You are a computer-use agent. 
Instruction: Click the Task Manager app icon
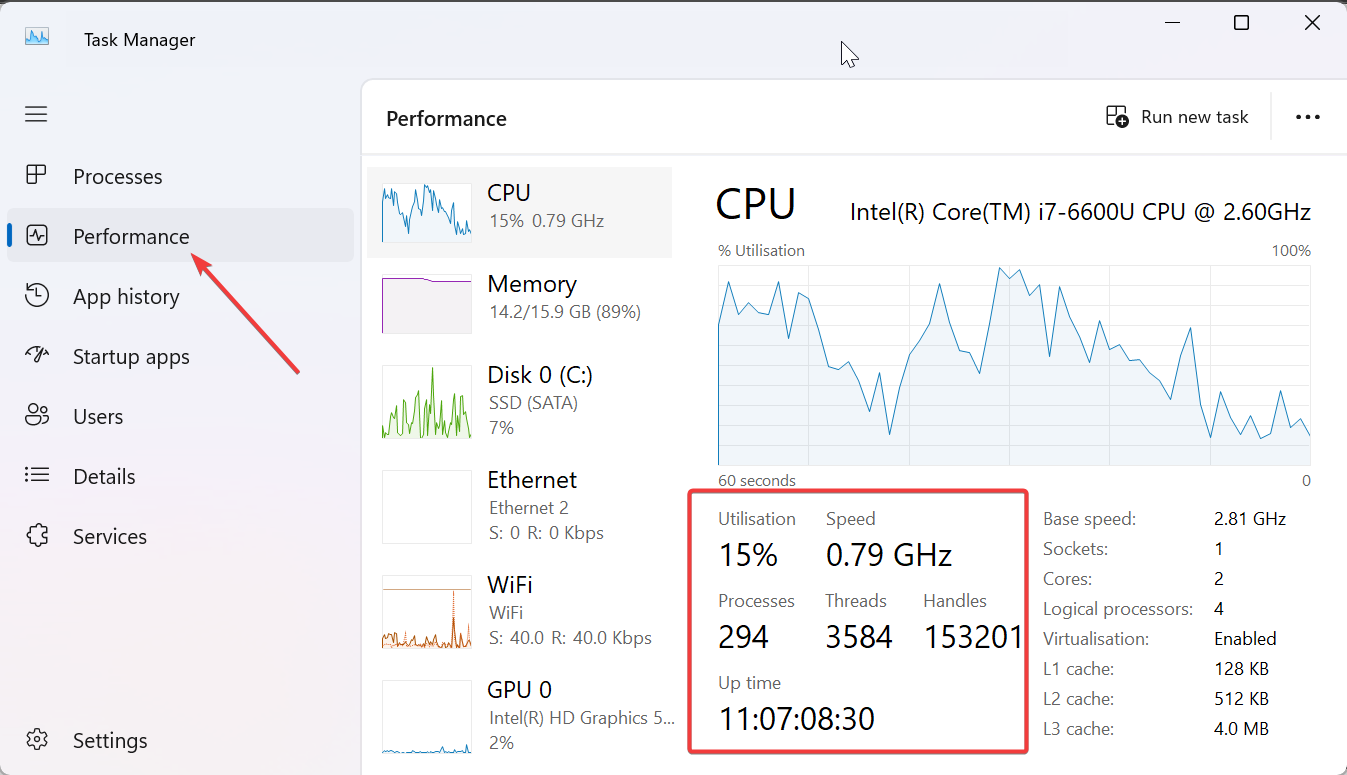(x=37, y=38)
